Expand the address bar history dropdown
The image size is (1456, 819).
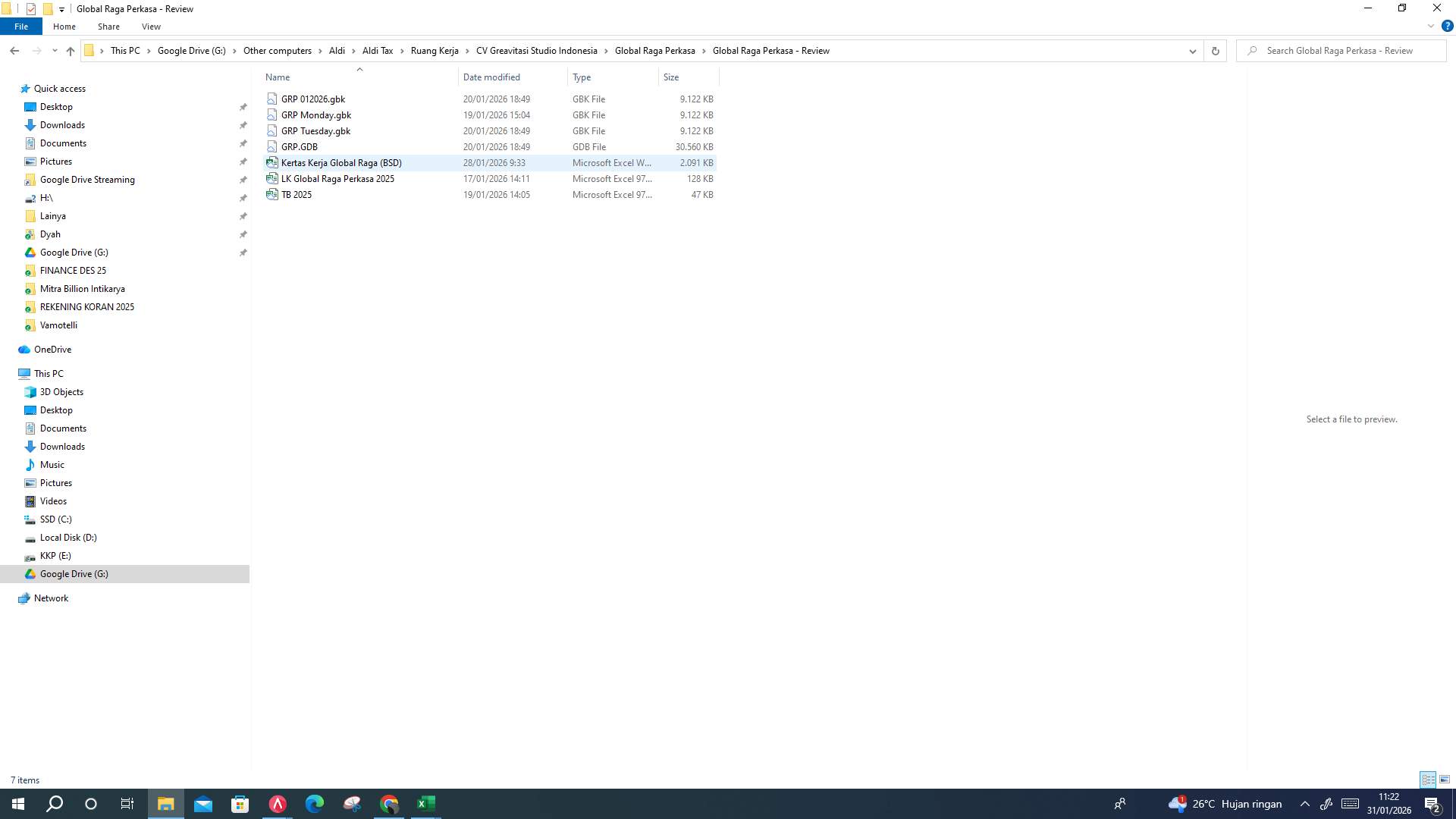pos(1193,51)
